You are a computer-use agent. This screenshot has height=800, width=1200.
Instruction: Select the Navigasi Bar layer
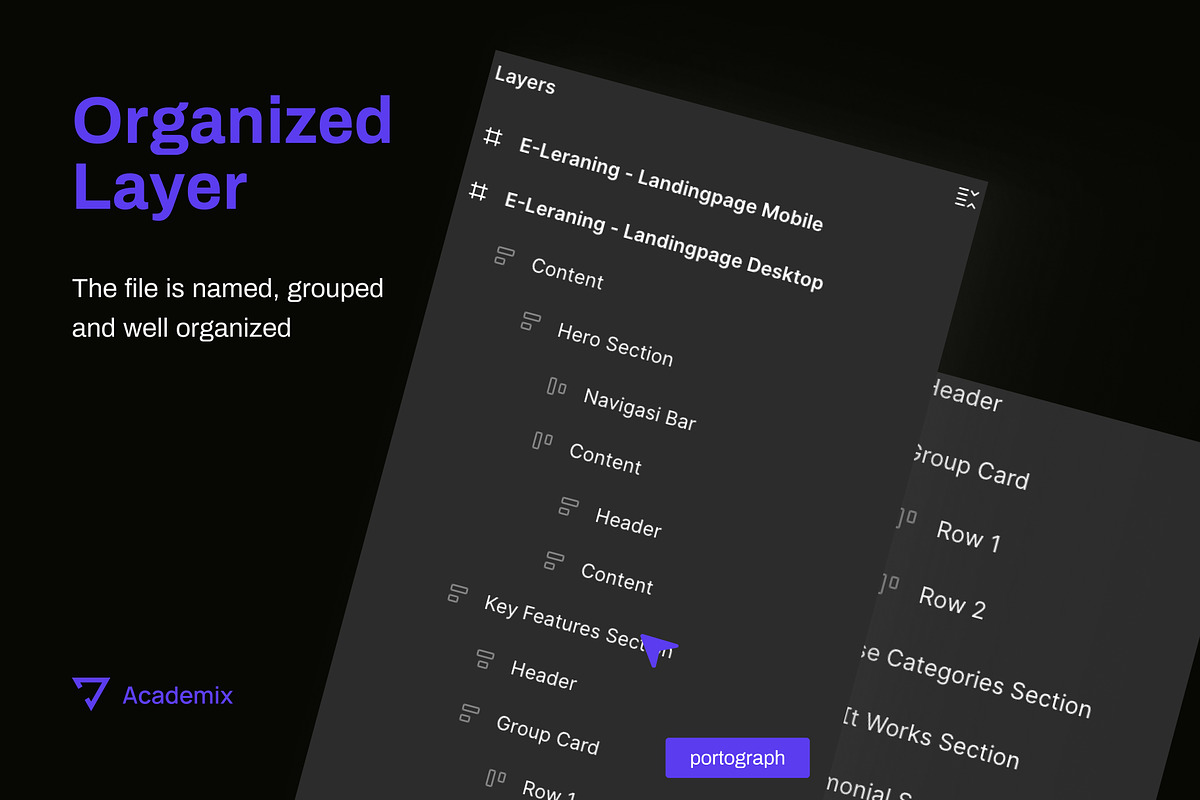[640, 409]
